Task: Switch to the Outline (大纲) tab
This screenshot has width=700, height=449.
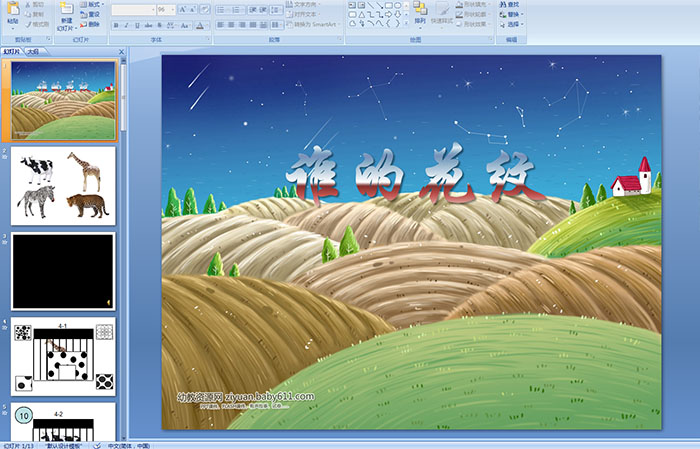Action: pyautogui.click(x=34, y=51)
